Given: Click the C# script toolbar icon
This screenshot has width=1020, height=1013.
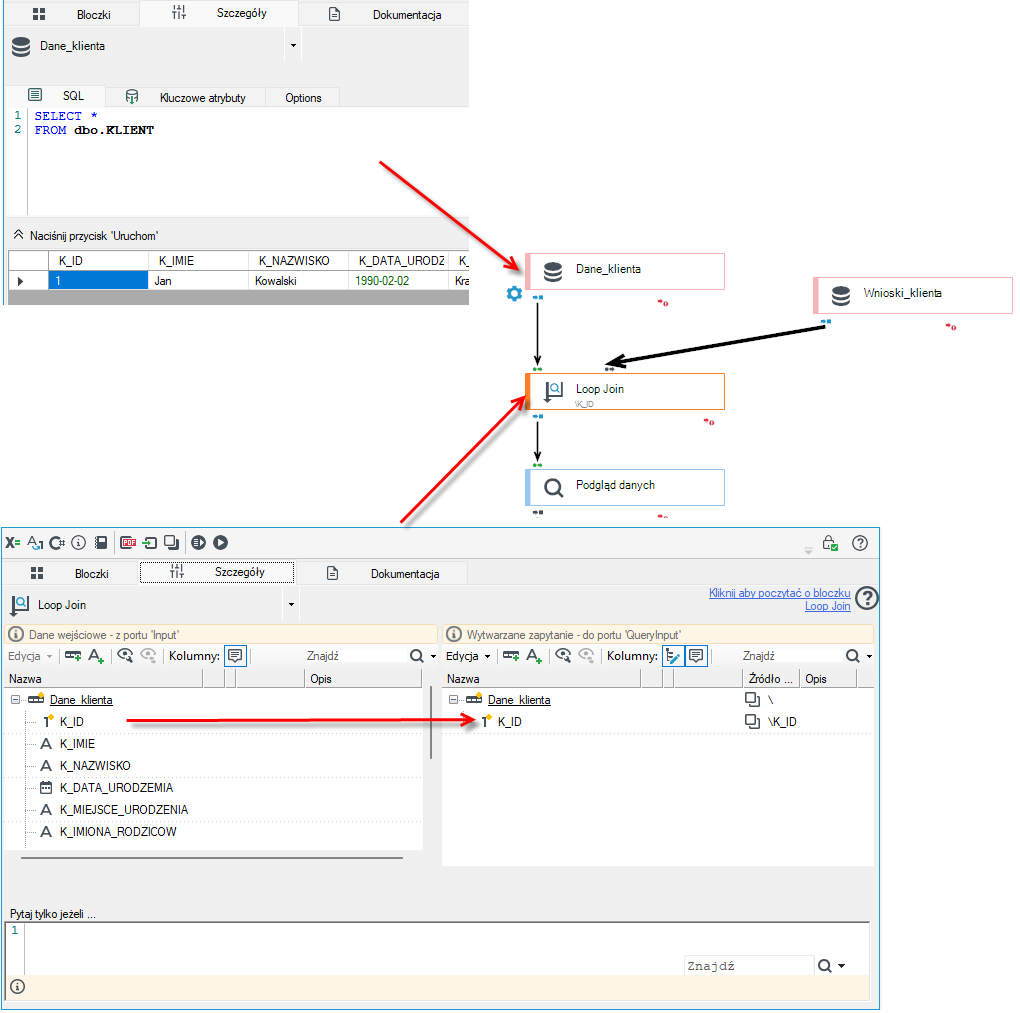Looking at the screenshot, I should tap(57, 543).
